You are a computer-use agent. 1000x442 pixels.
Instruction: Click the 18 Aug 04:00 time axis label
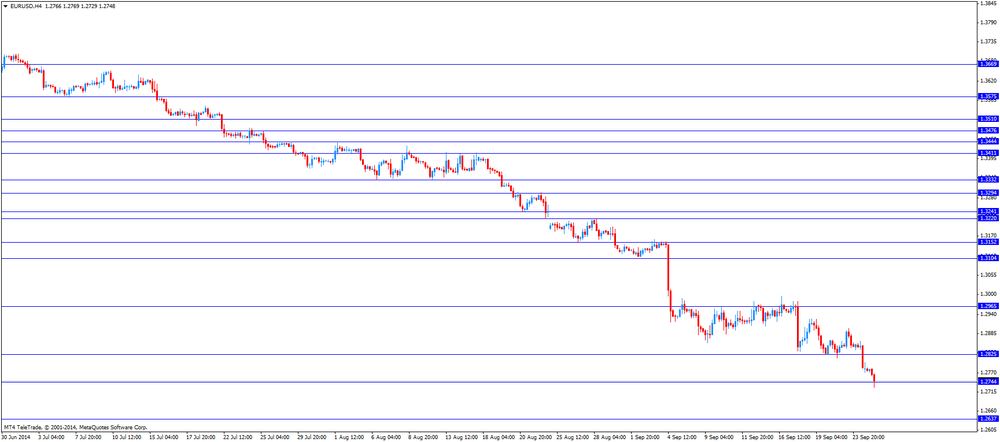pos(499,438)
